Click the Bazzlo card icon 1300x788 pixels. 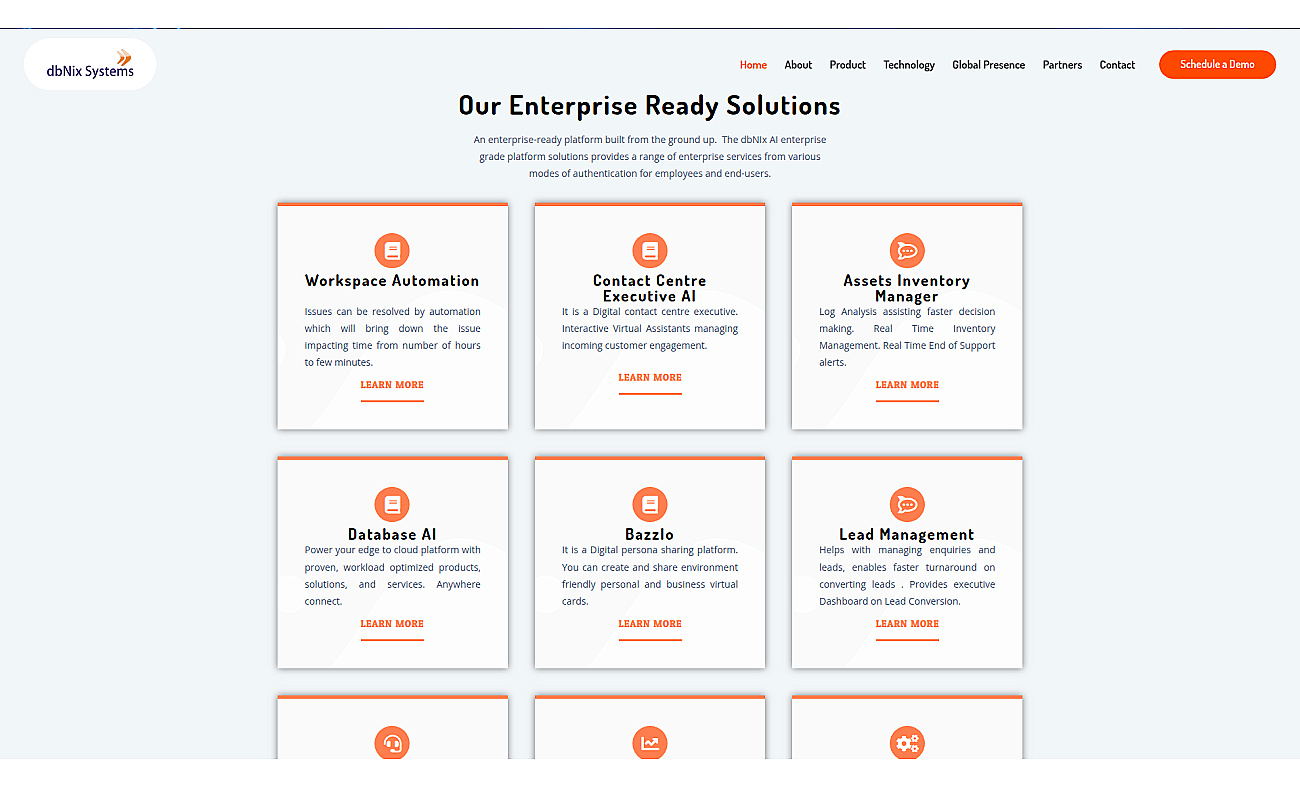[650, 504]
